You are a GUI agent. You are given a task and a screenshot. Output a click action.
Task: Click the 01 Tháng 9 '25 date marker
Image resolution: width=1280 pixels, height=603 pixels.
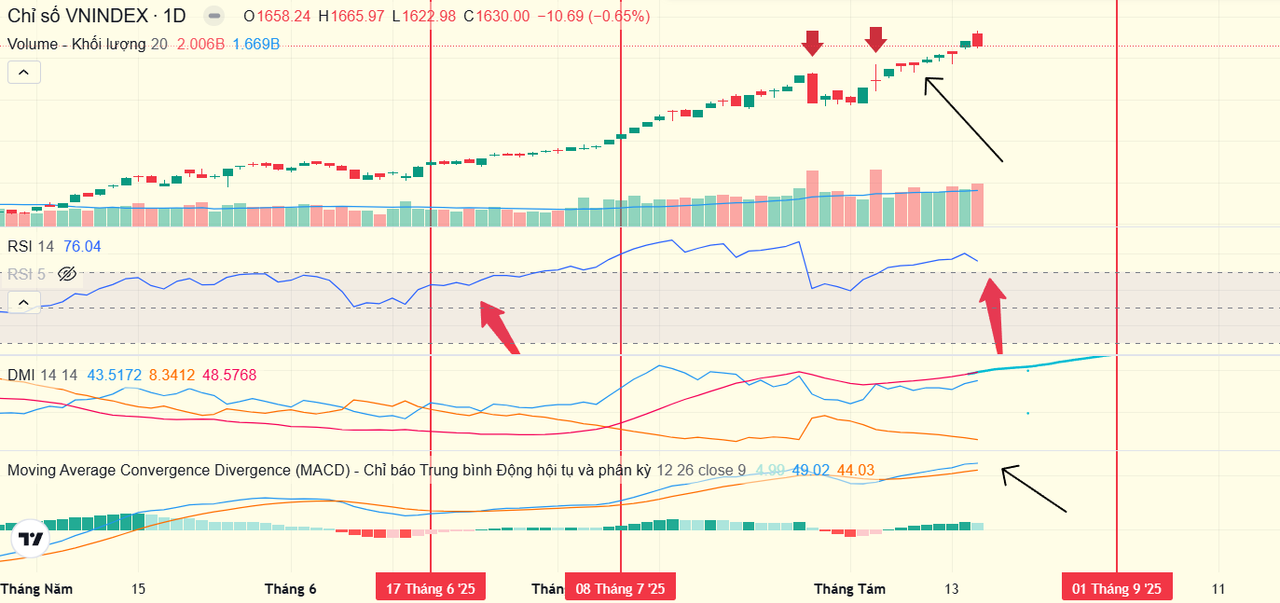coord(1117,588)
